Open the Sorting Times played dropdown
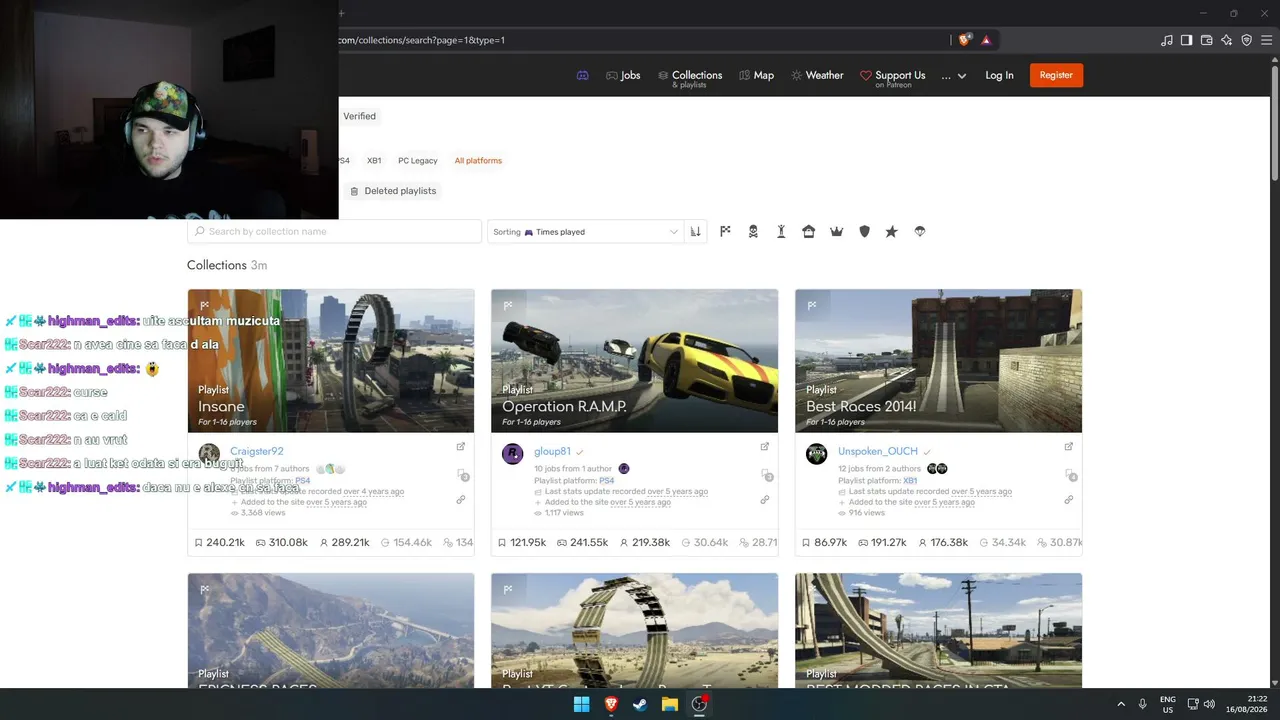This screenshot has height=720, width=1280. [585, 232]
